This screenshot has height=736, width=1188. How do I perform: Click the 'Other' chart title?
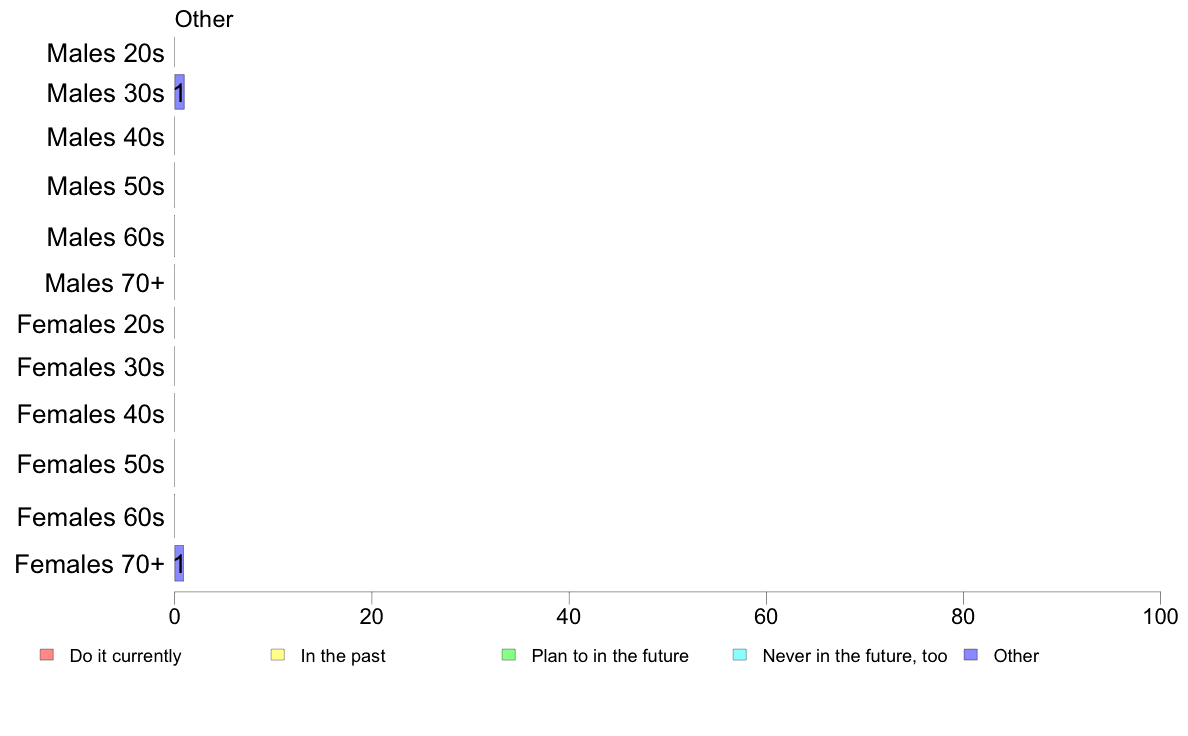(204, 19)
